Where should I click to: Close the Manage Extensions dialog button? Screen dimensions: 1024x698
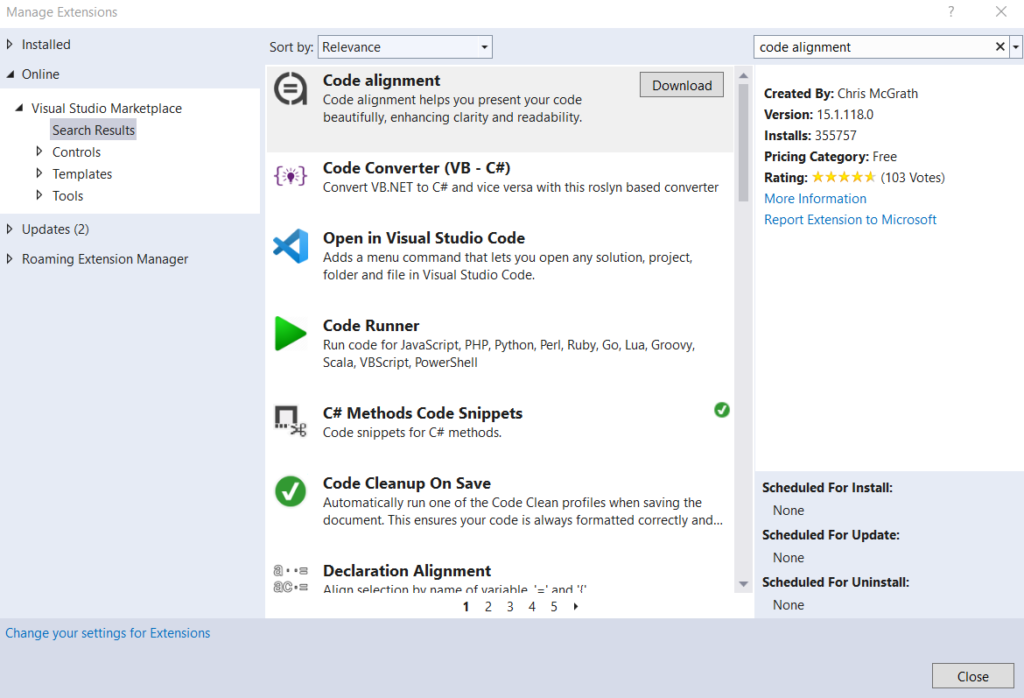pyautogui.click(x=972, y=676)
